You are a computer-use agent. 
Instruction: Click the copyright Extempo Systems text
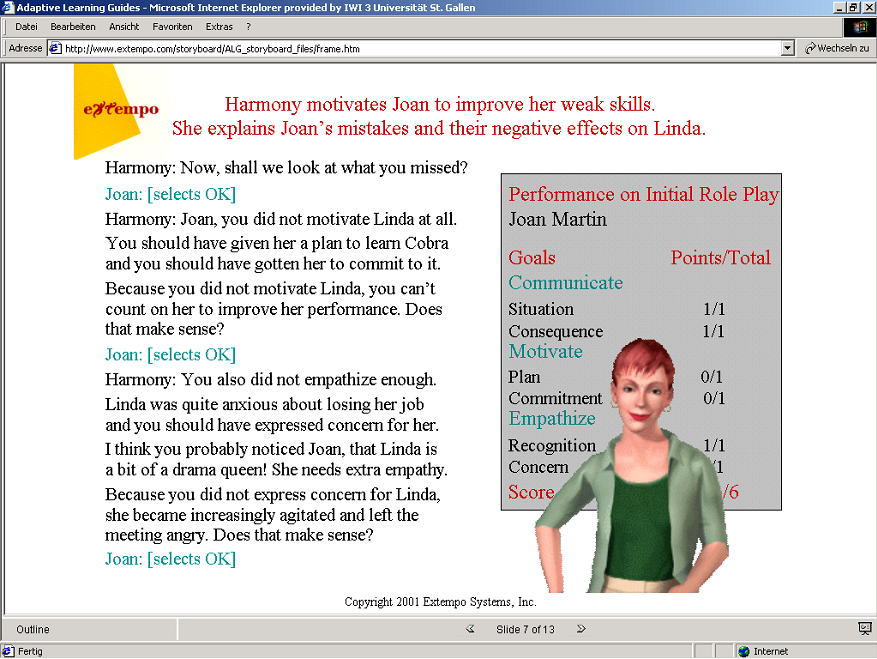pyautogui.click(x=440, y=602)
